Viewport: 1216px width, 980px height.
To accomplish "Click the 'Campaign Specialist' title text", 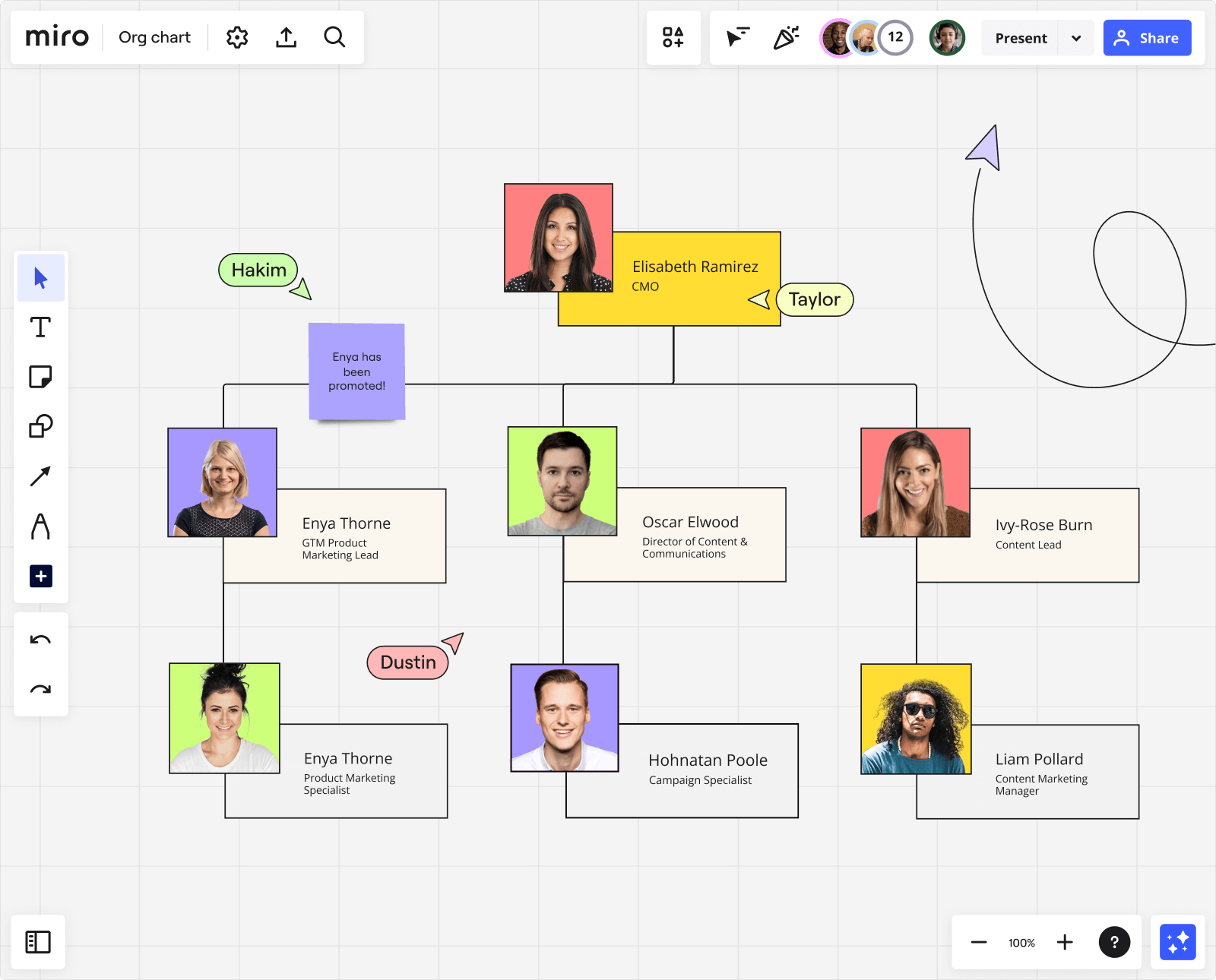I will pos(700,780).
